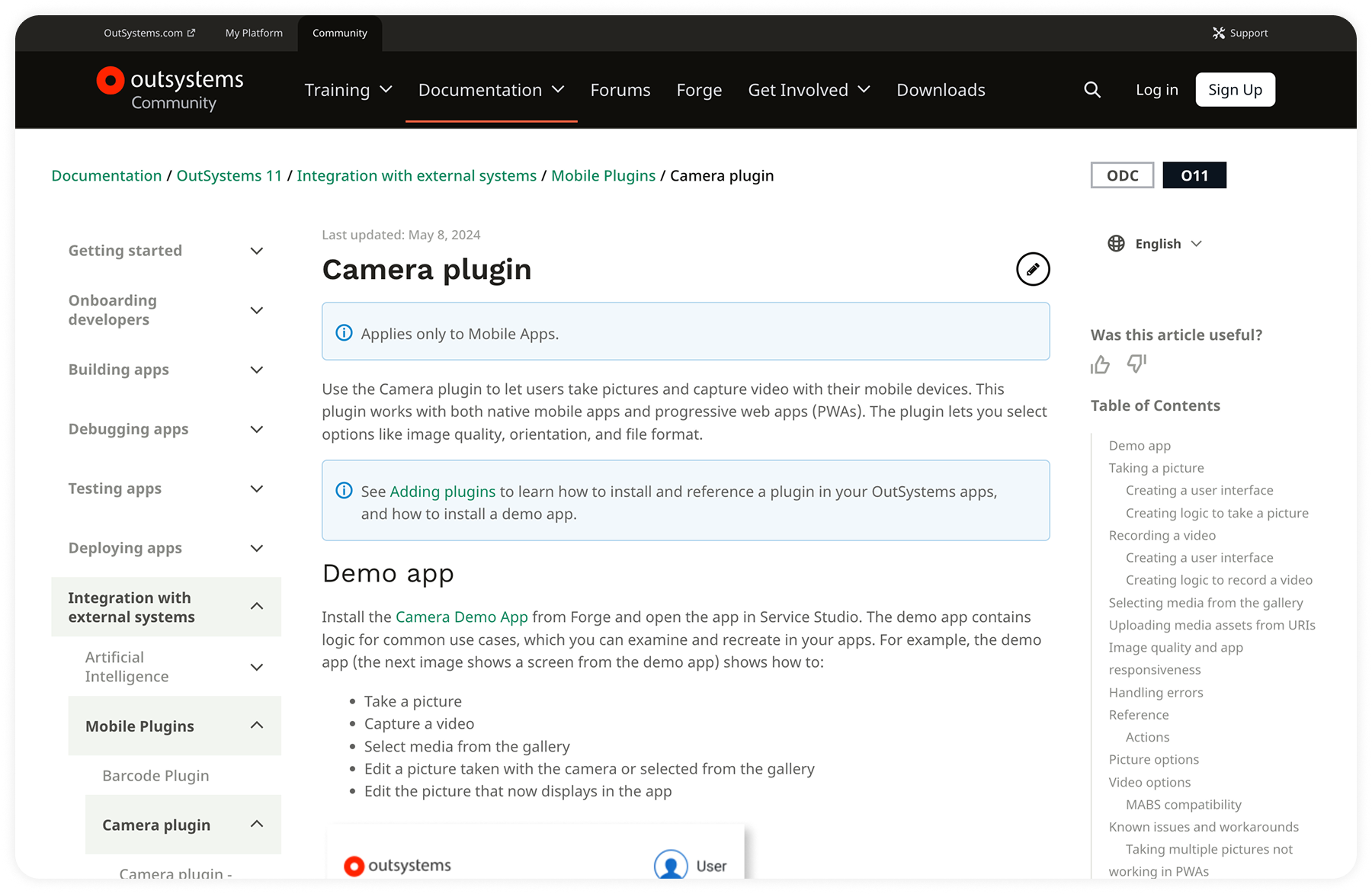The image size is (1372, 894).
Task: Open the OutSystems.com external link
Action: pos(149,33)
